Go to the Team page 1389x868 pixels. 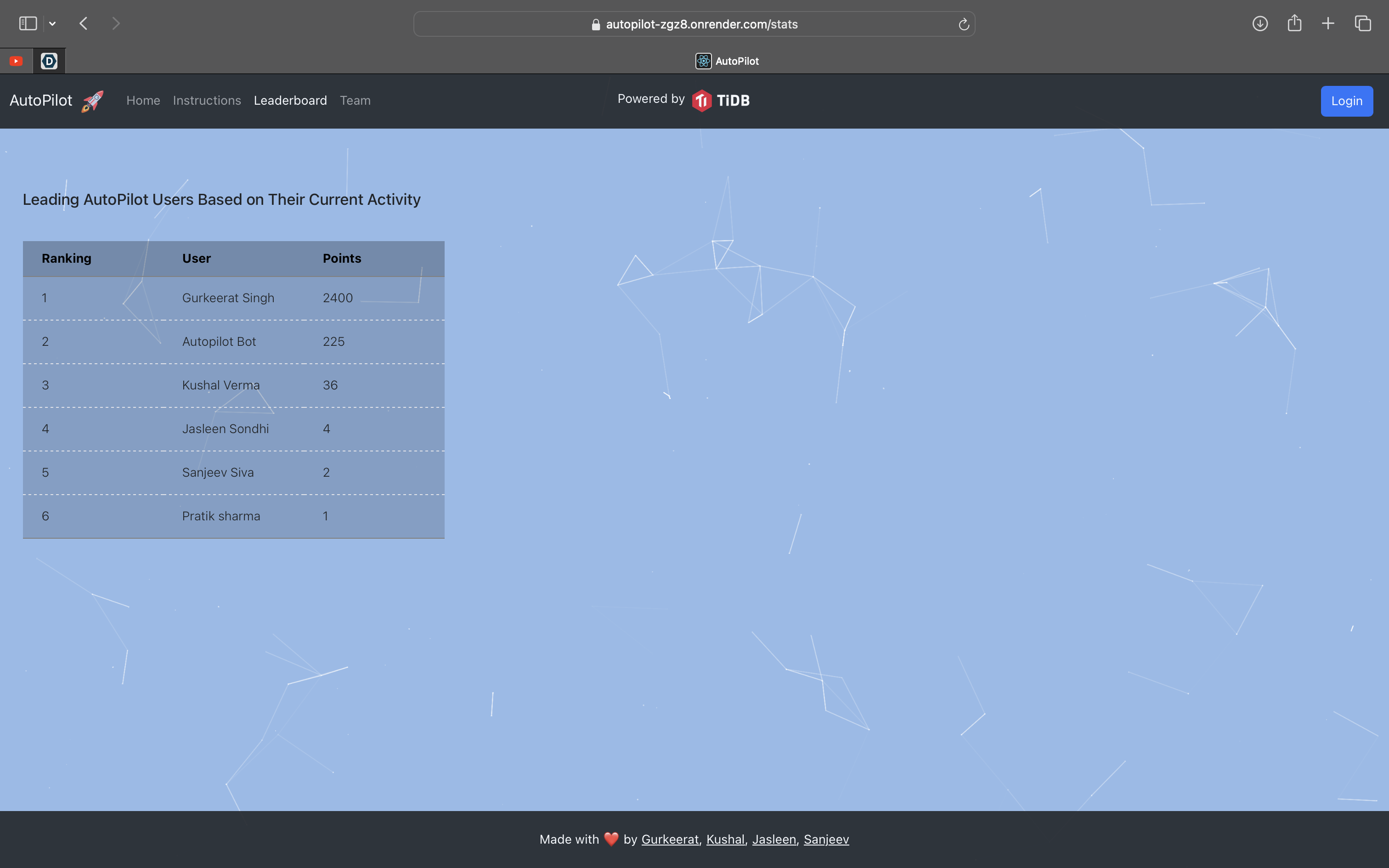[355, 101]
